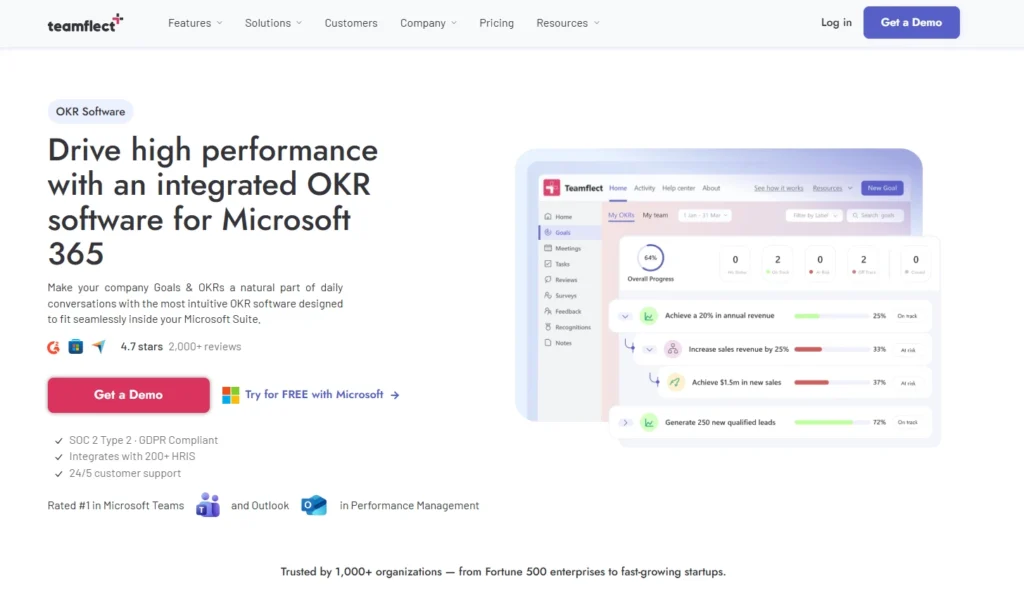
Task: Expand the Resources menu in the top navigation
Action: pyautogui.click(x=568, y=23)
